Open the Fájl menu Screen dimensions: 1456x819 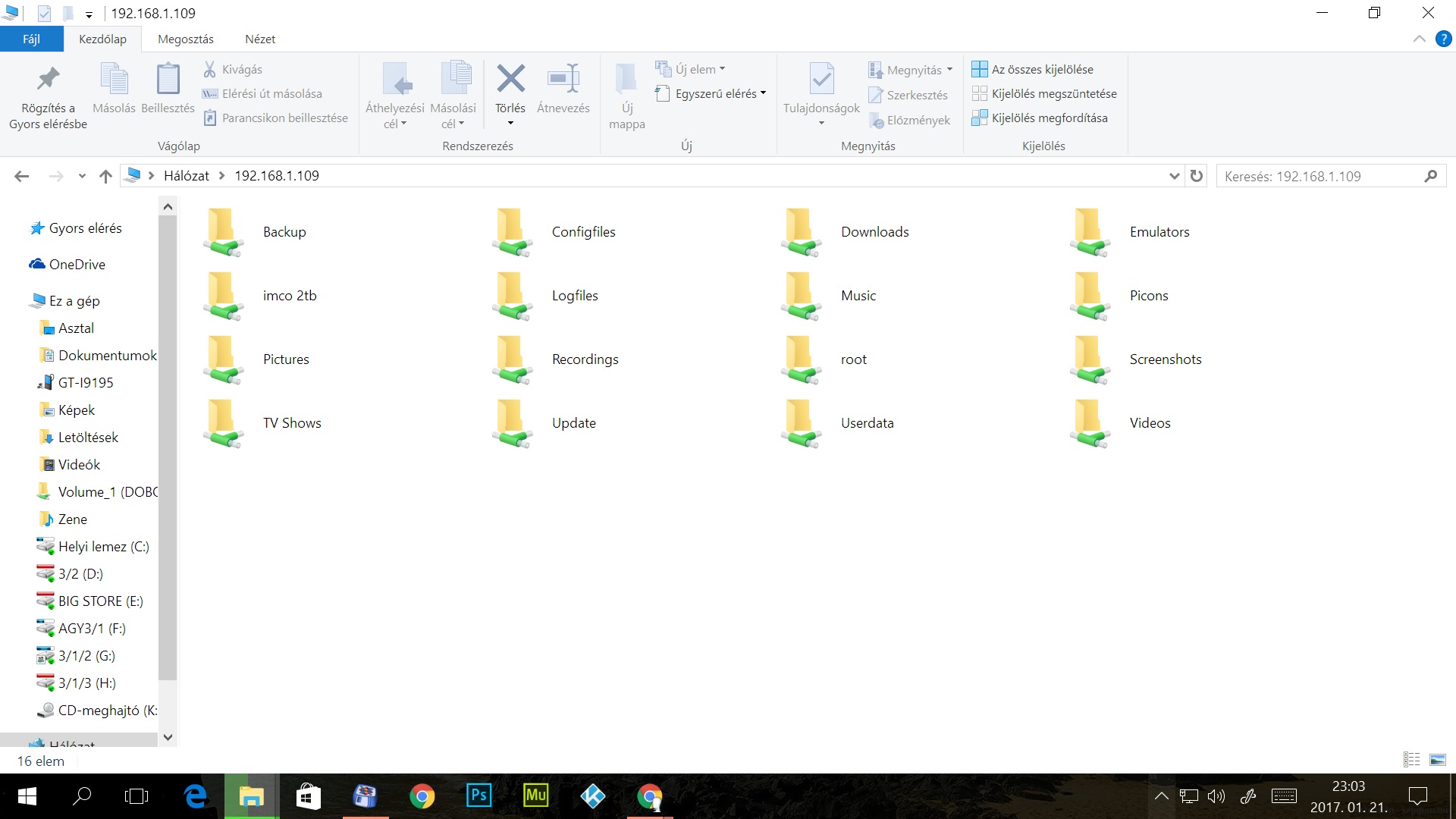(31, 39)
